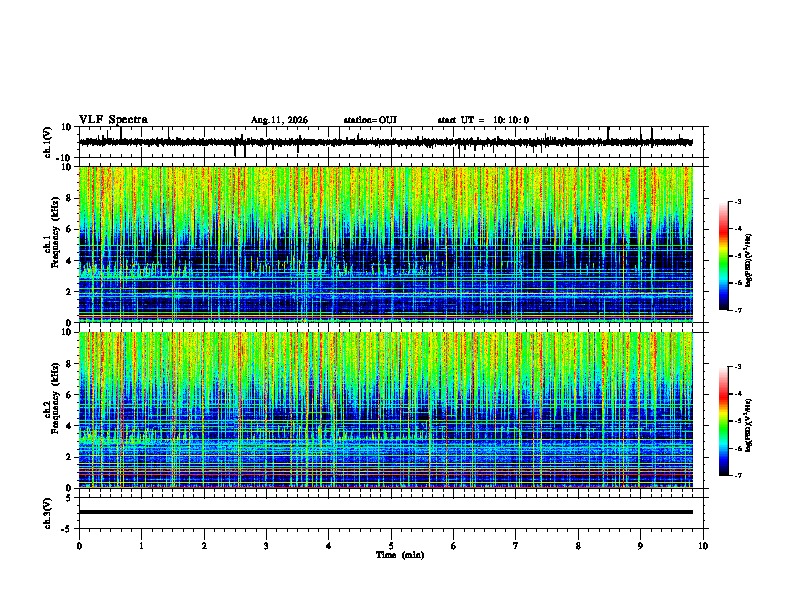Image resolution: width=792 pixels, height=612 pixels.
Task: Click the "-7" label on ch.2 color bar
Action: tap(737, 476)
